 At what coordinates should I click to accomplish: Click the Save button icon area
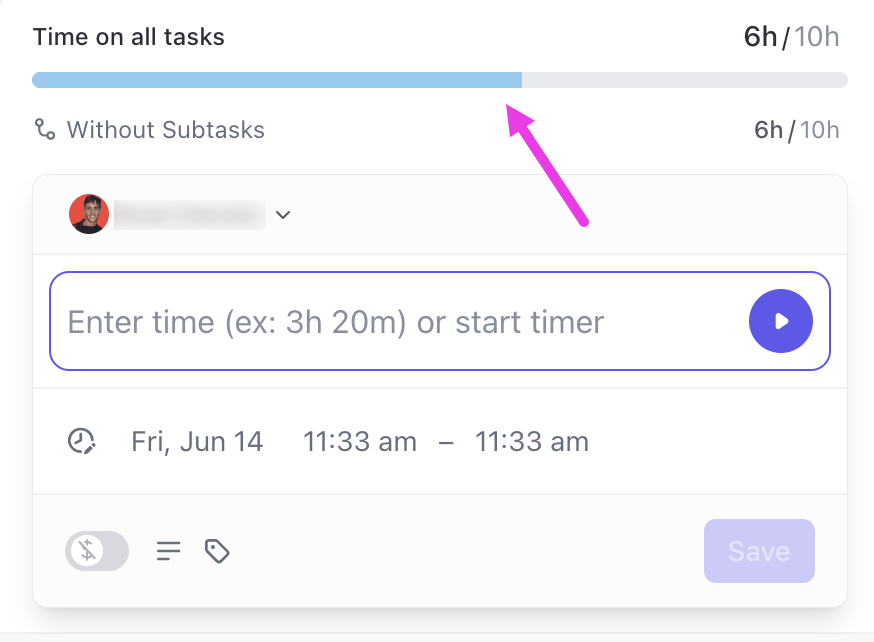[x=759, y=551]
